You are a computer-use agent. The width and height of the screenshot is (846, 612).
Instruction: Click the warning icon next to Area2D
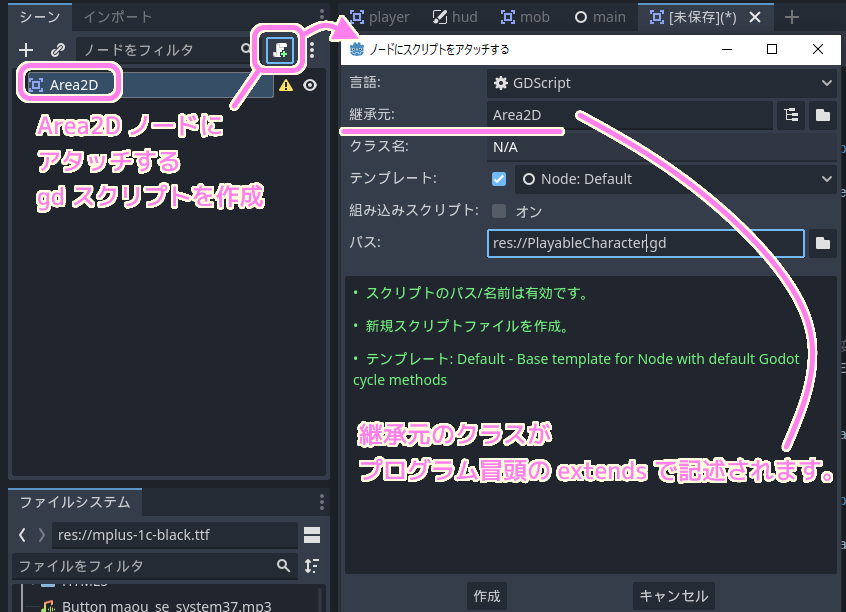click(286, 86)
